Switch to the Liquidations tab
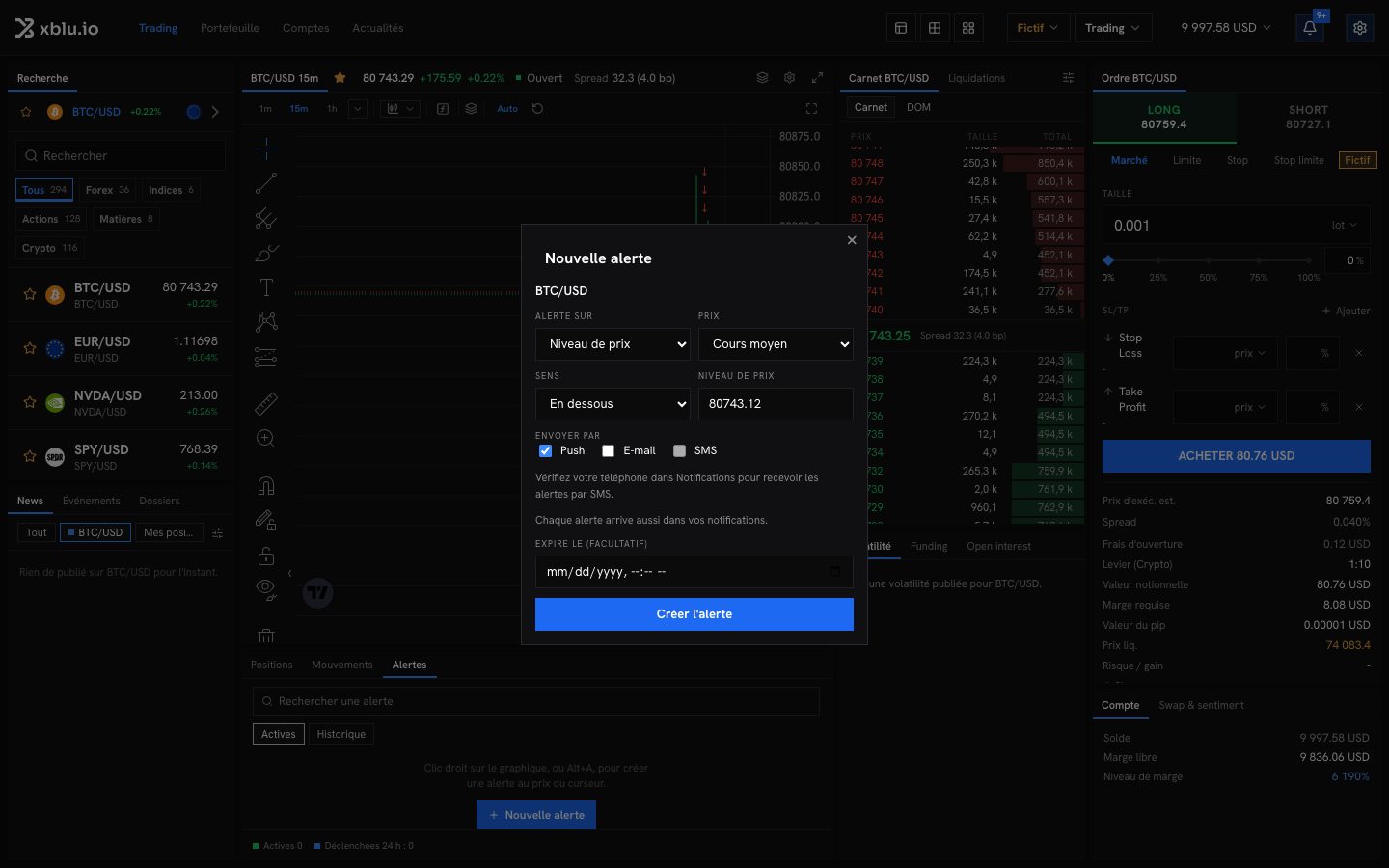The height and width of the screenshot is (868, 1389). (x=976, y=78)
